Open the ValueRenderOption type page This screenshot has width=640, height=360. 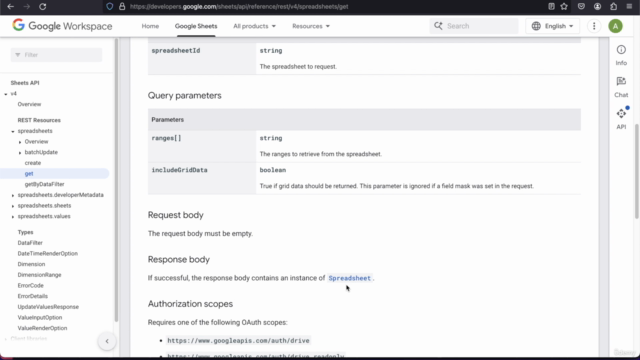point(42,328)
